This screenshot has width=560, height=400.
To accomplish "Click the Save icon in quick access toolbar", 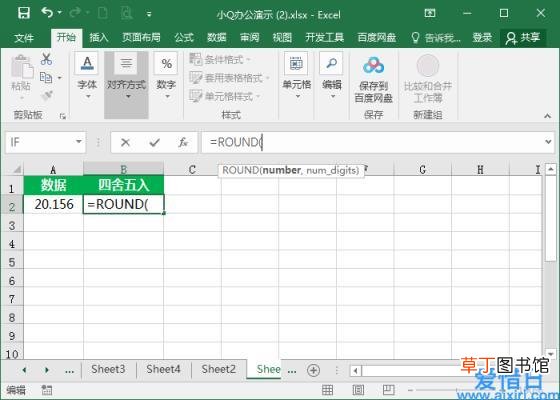I will click(x=24, y=14).
